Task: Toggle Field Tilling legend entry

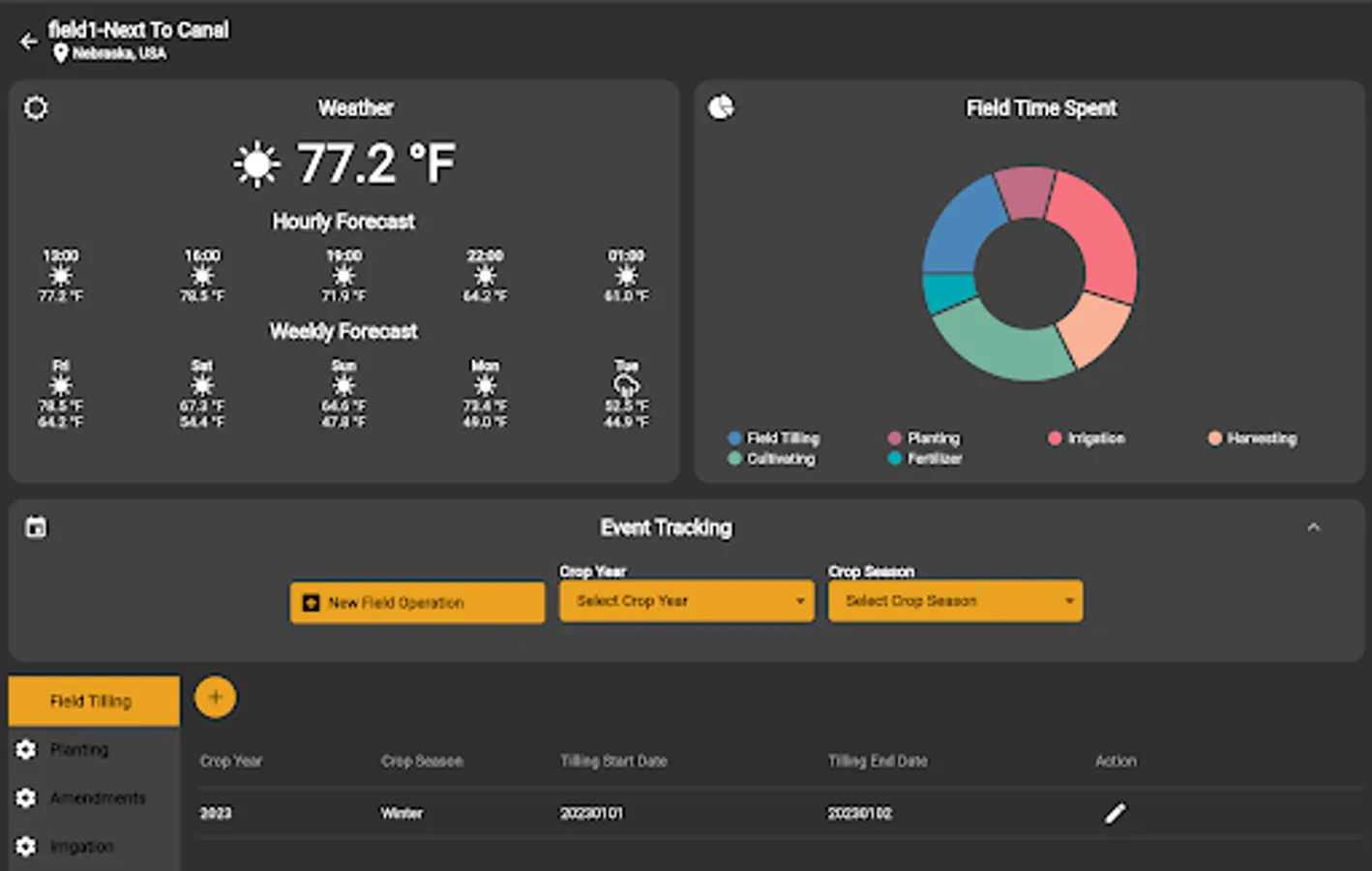Action: [773, 438]
